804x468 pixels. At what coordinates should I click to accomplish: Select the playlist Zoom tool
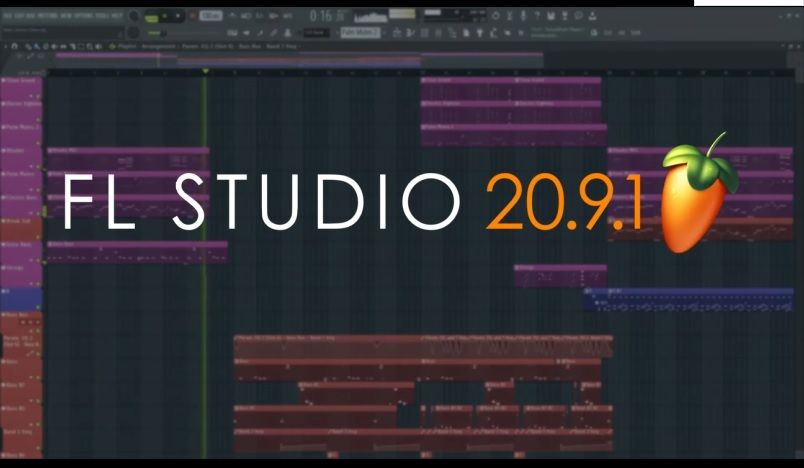coord(89,46)
